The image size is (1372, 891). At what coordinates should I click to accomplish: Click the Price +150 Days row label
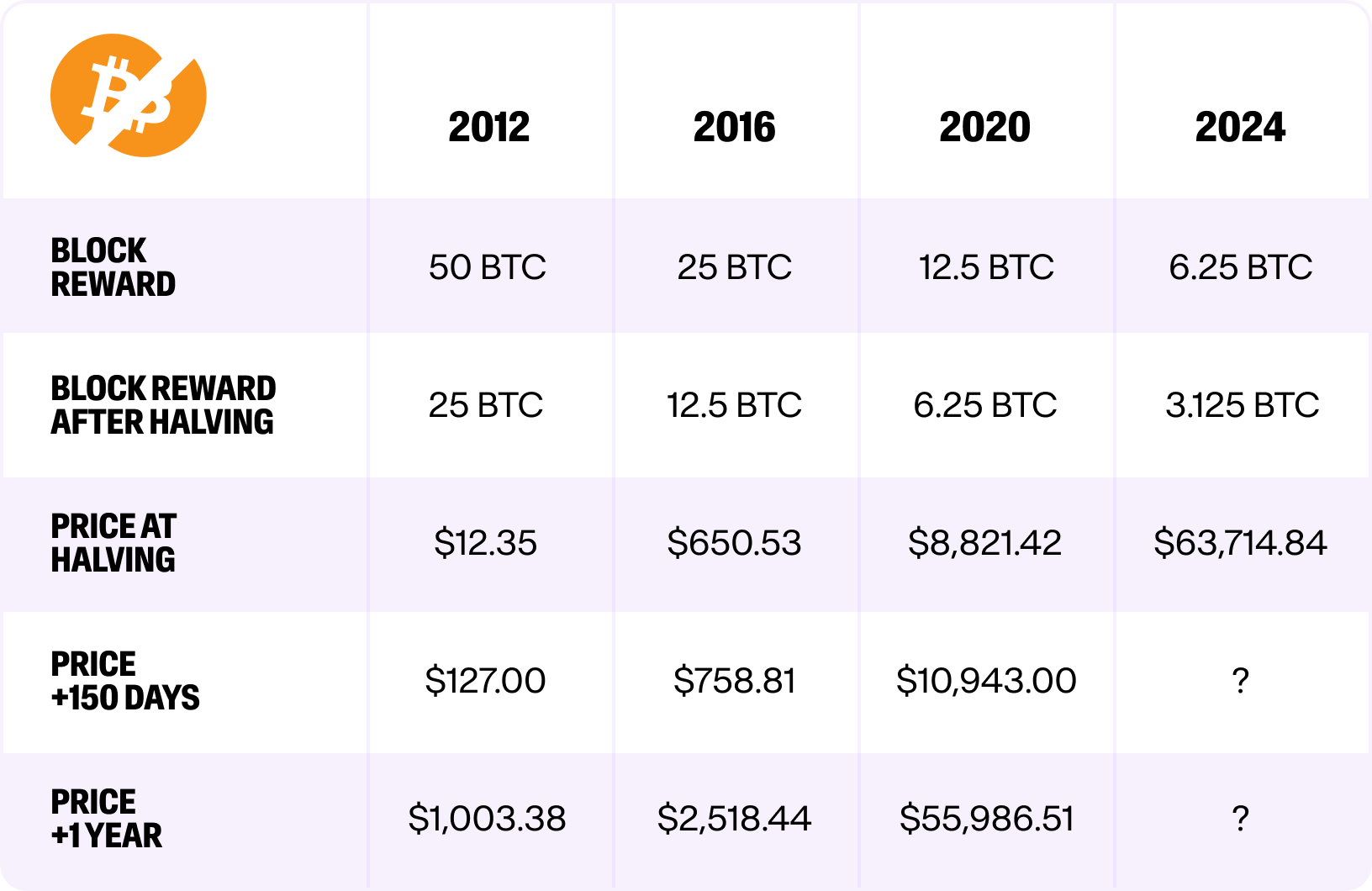pyautogui.click(x=125, y=681)
